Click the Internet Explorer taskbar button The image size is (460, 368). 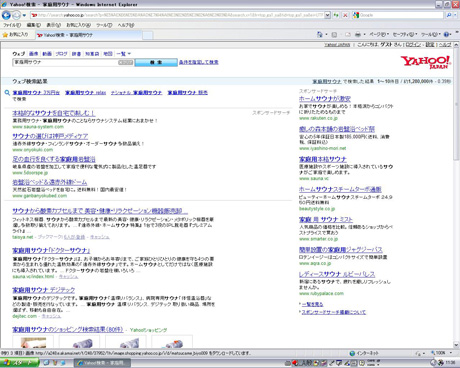(x=102, y=363)
